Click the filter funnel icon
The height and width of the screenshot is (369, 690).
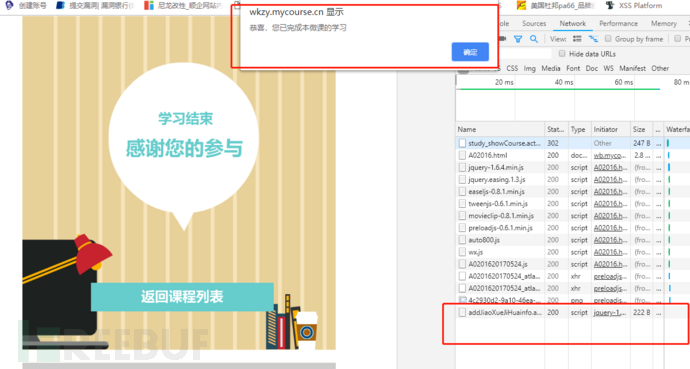(x=518, y=39)
